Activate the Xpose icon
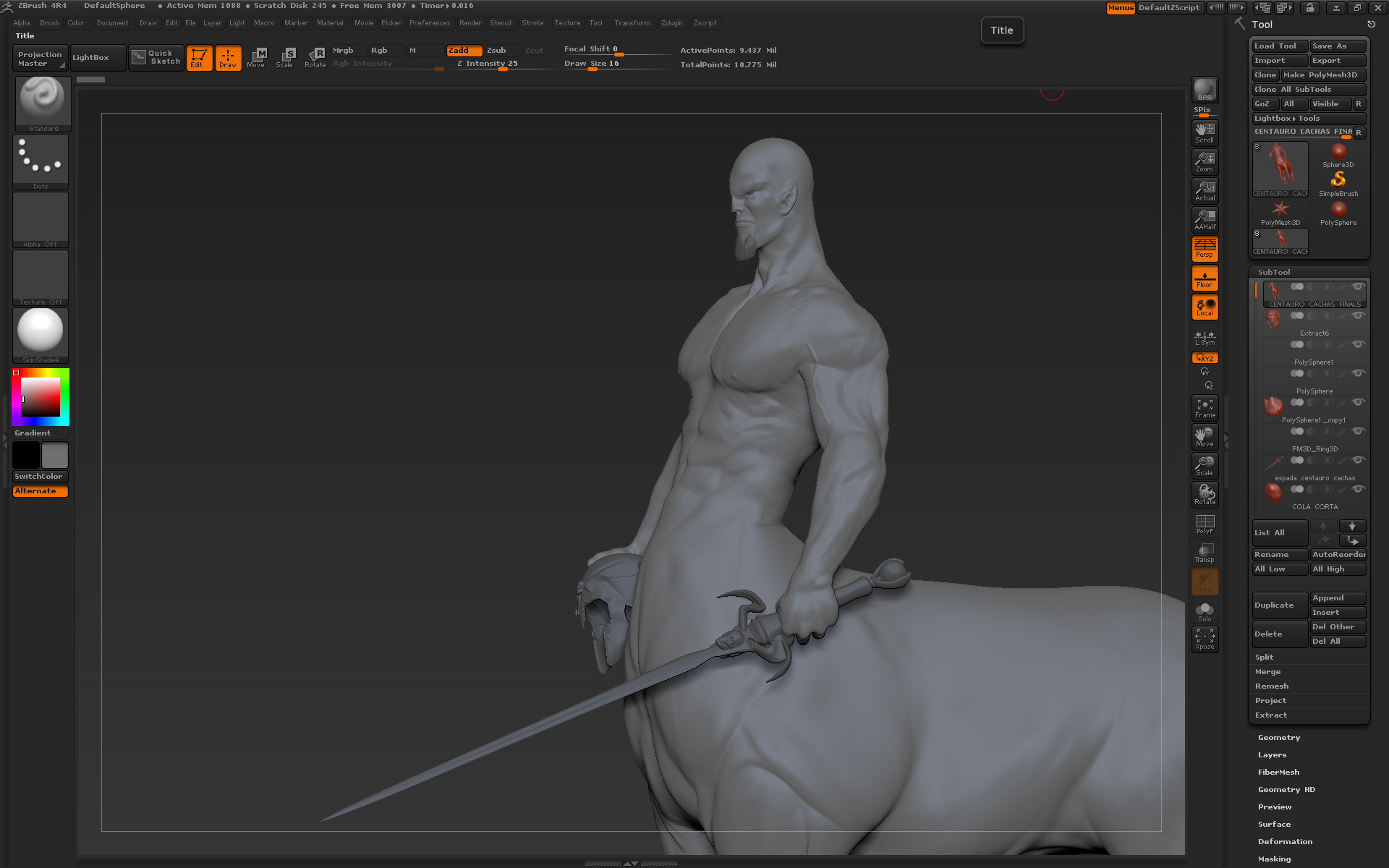 click(x=1205, y=639)
